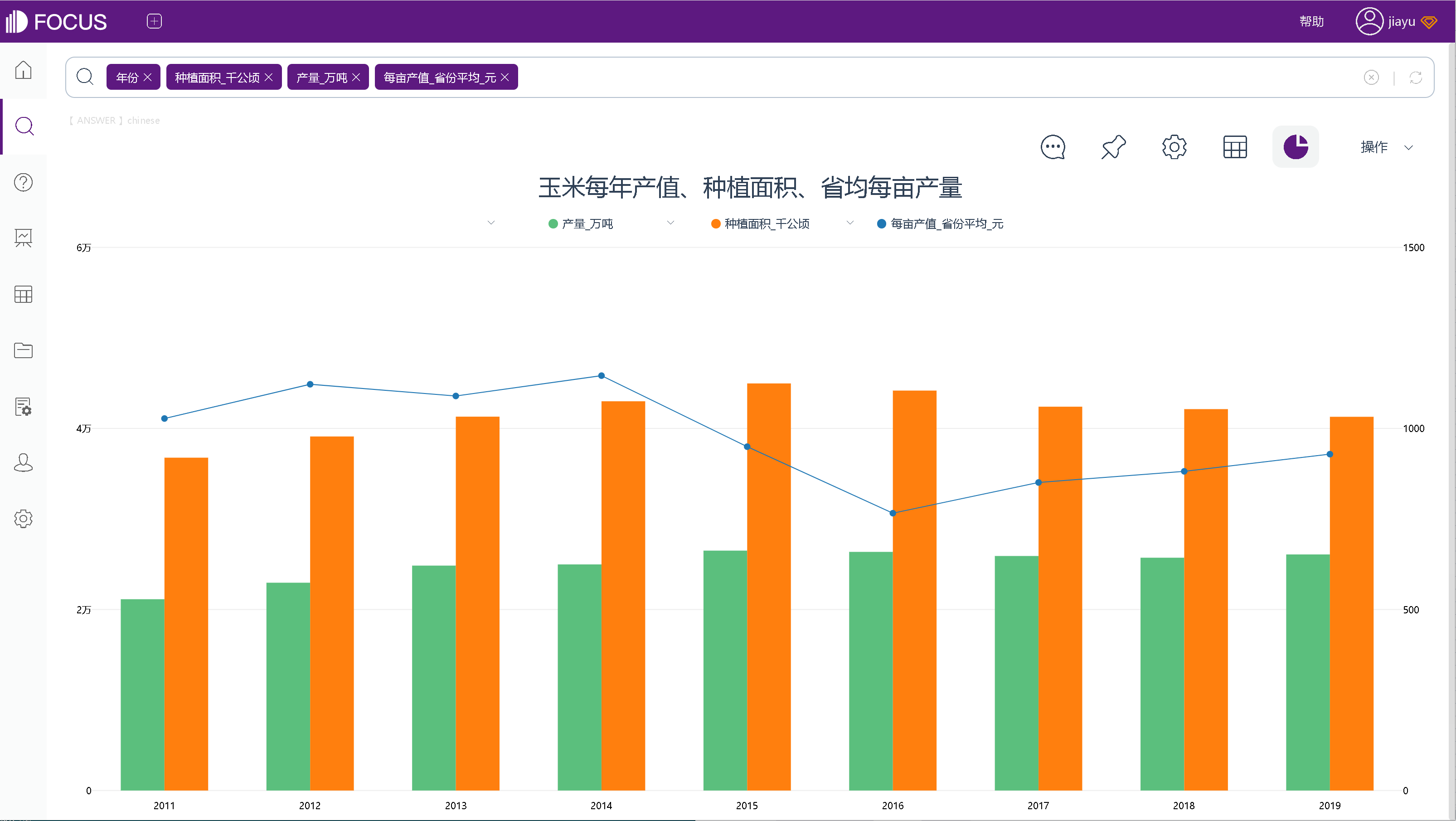Click the new tab plus button
This screenshot has height=821, width=1456.
coord(154,21)
